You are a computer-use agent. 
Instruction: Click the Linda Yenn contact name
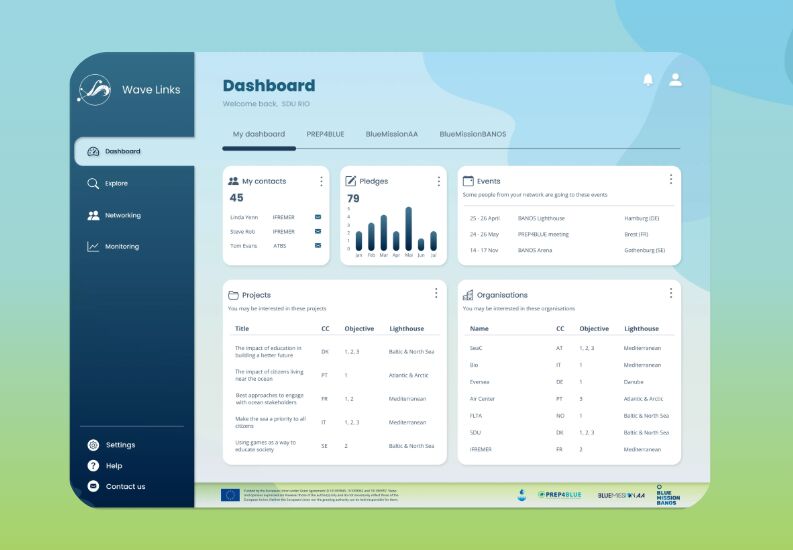click(x=244, y=217)
